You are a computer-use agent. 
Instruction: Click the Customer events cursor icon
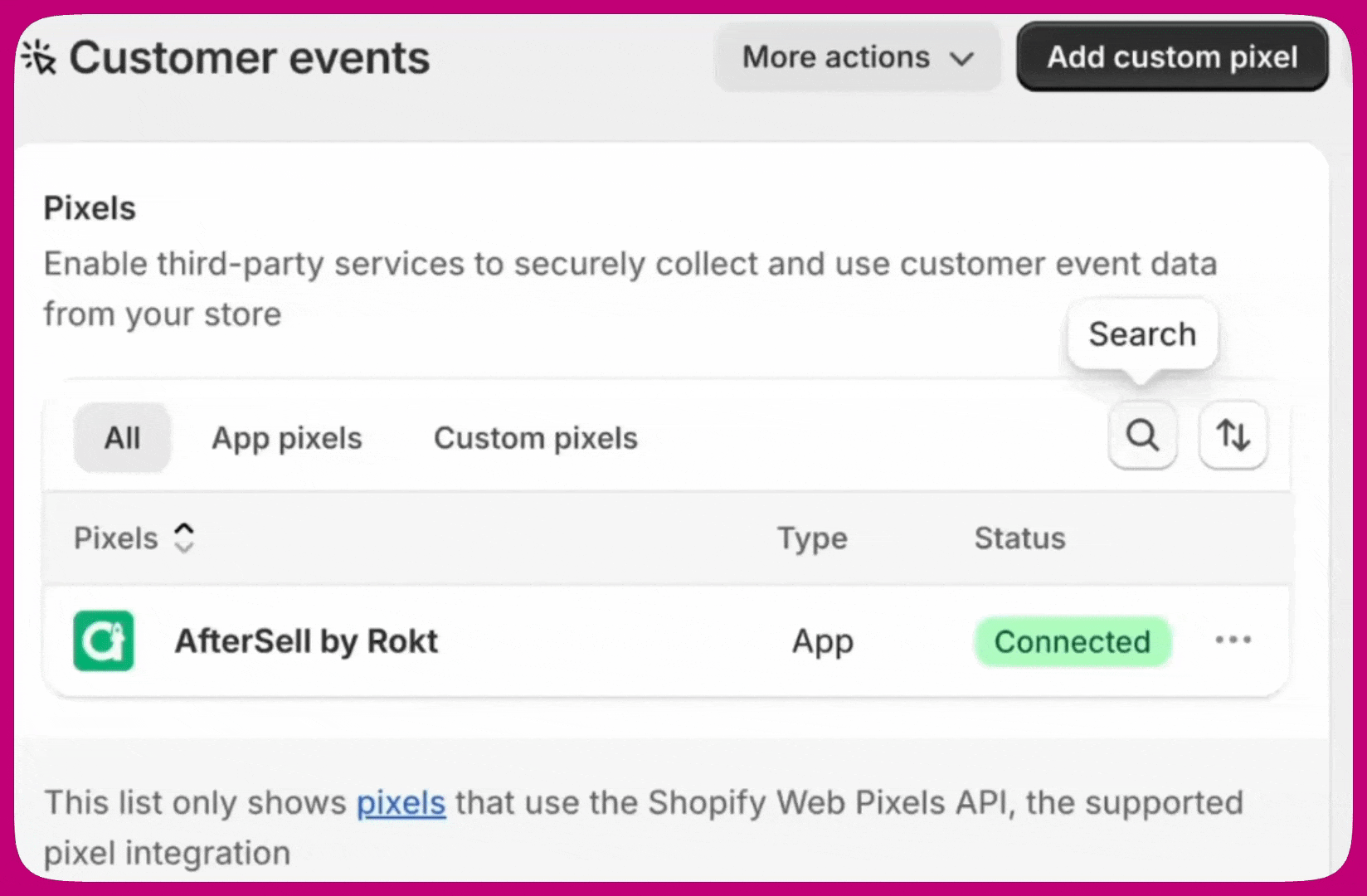(x=38, y=58)
